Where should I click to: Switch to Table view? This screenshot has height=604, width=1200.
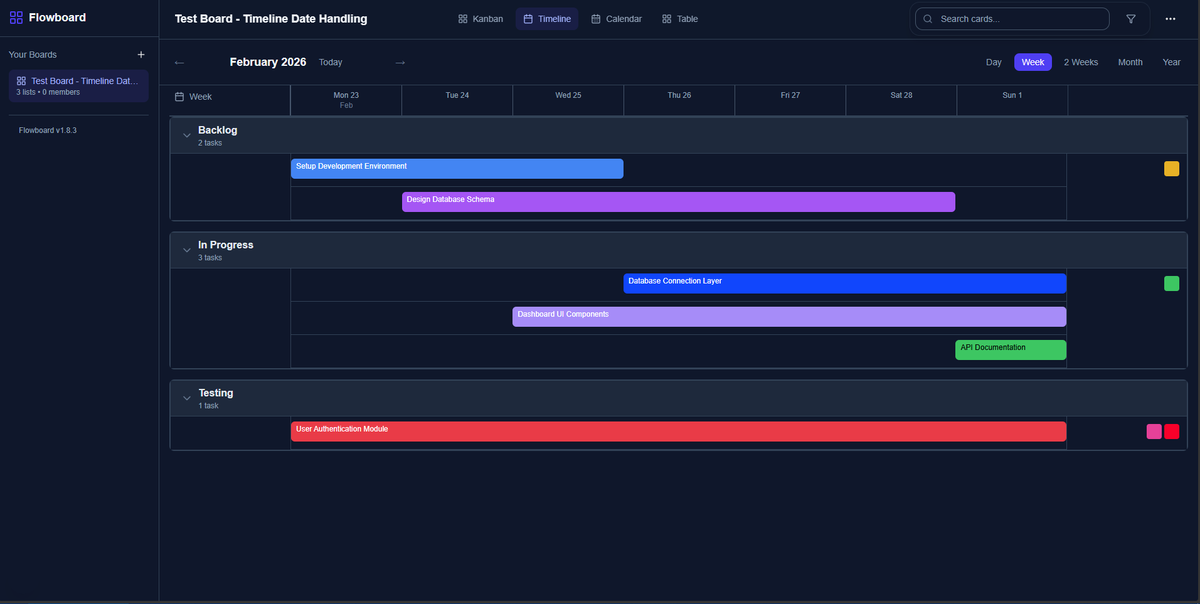(x=680, y=19)
